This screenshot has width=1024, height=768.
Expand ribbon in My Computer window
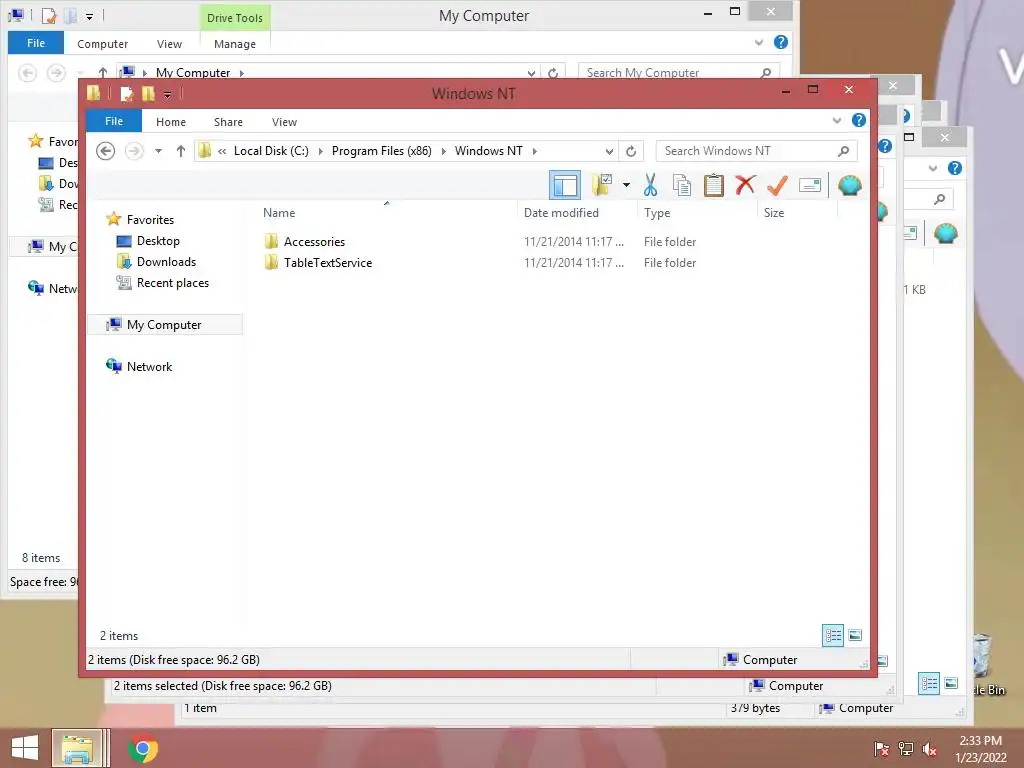tap(759, 42)
